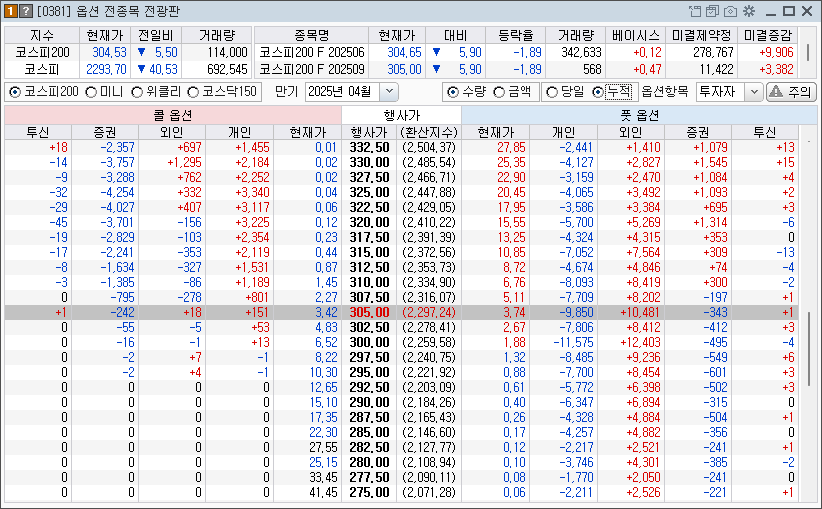Image resolution: width=822 pixels, height=509 pixels.
Task: Click call side 투신 column header
Action: tap(38, 132)
